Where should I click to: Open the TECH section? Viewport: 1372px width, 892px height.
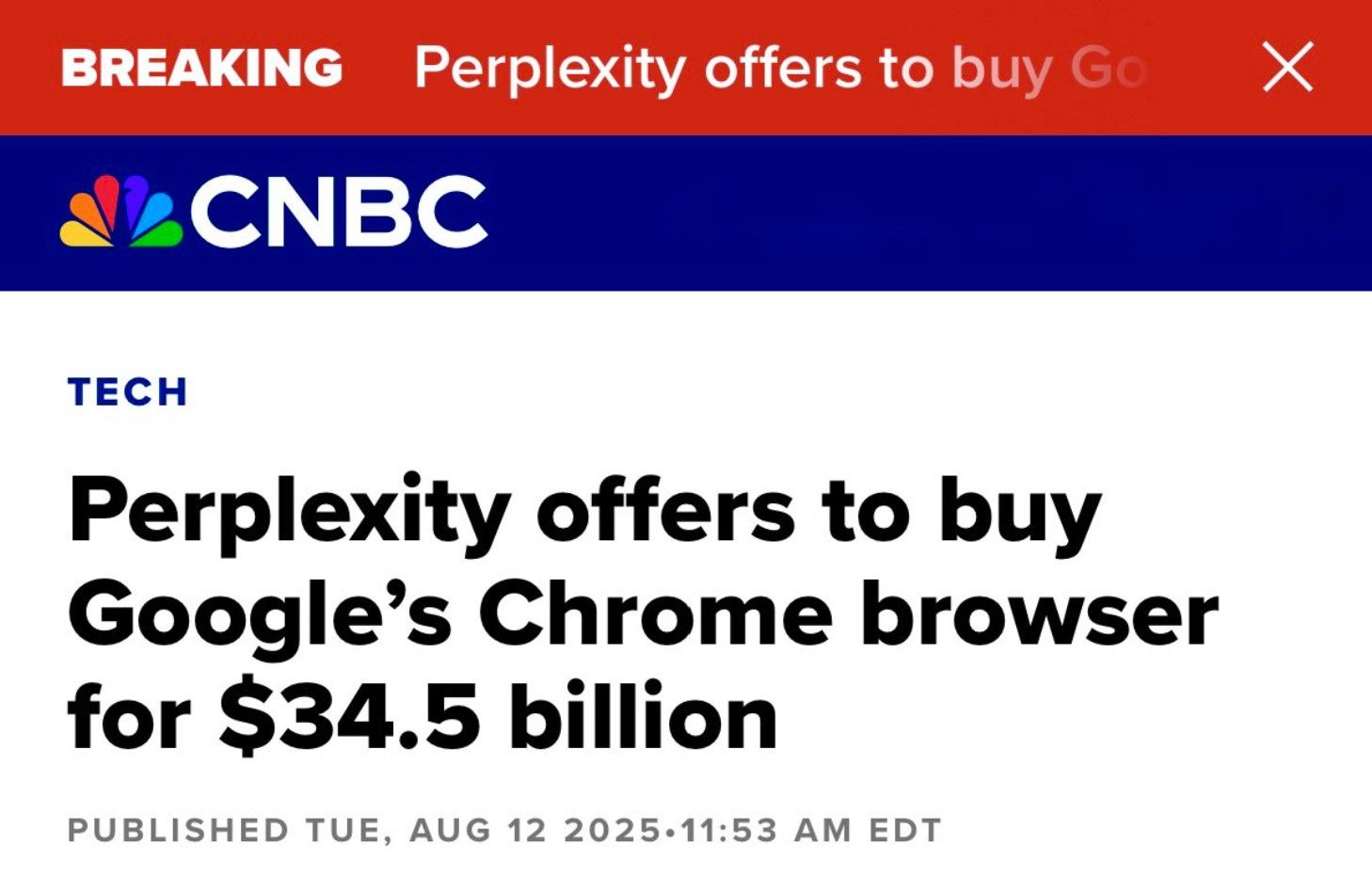[125, 392]
